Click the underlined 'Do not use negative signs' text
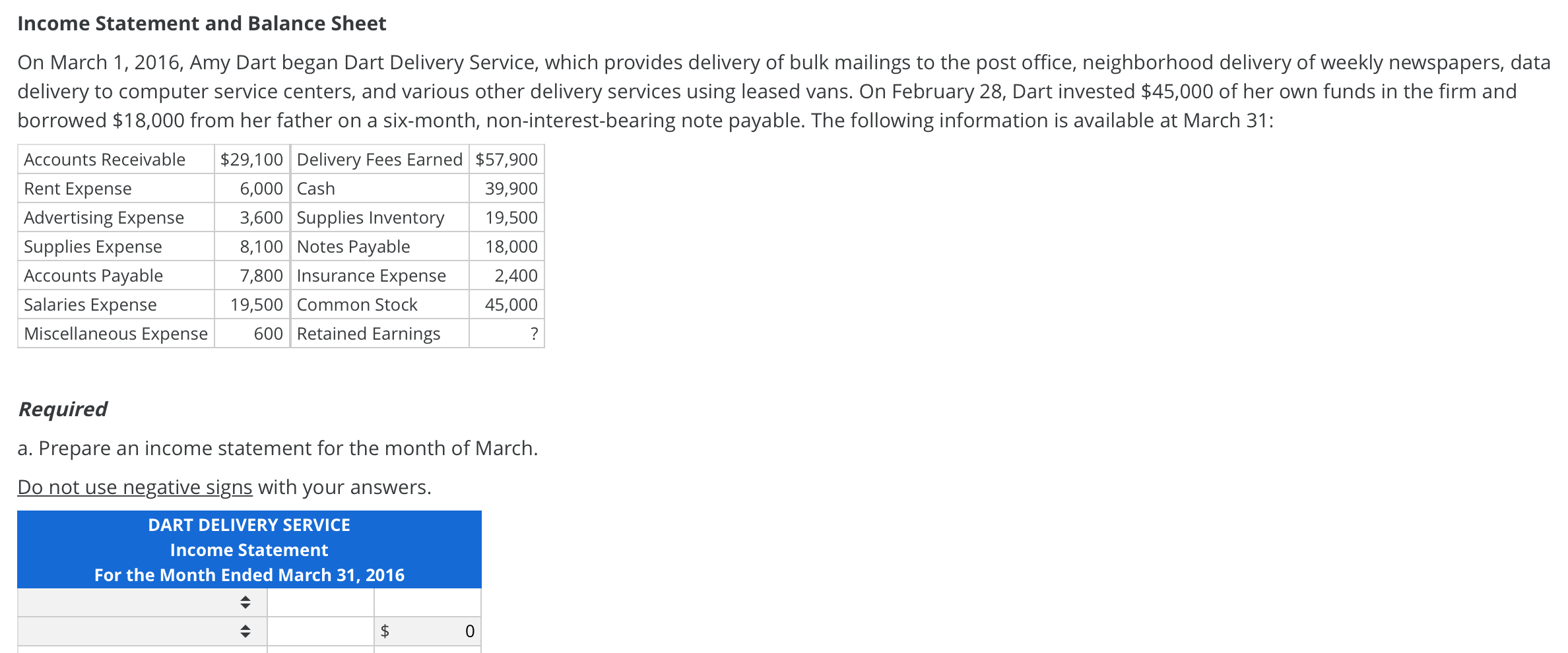 point(135,487)
